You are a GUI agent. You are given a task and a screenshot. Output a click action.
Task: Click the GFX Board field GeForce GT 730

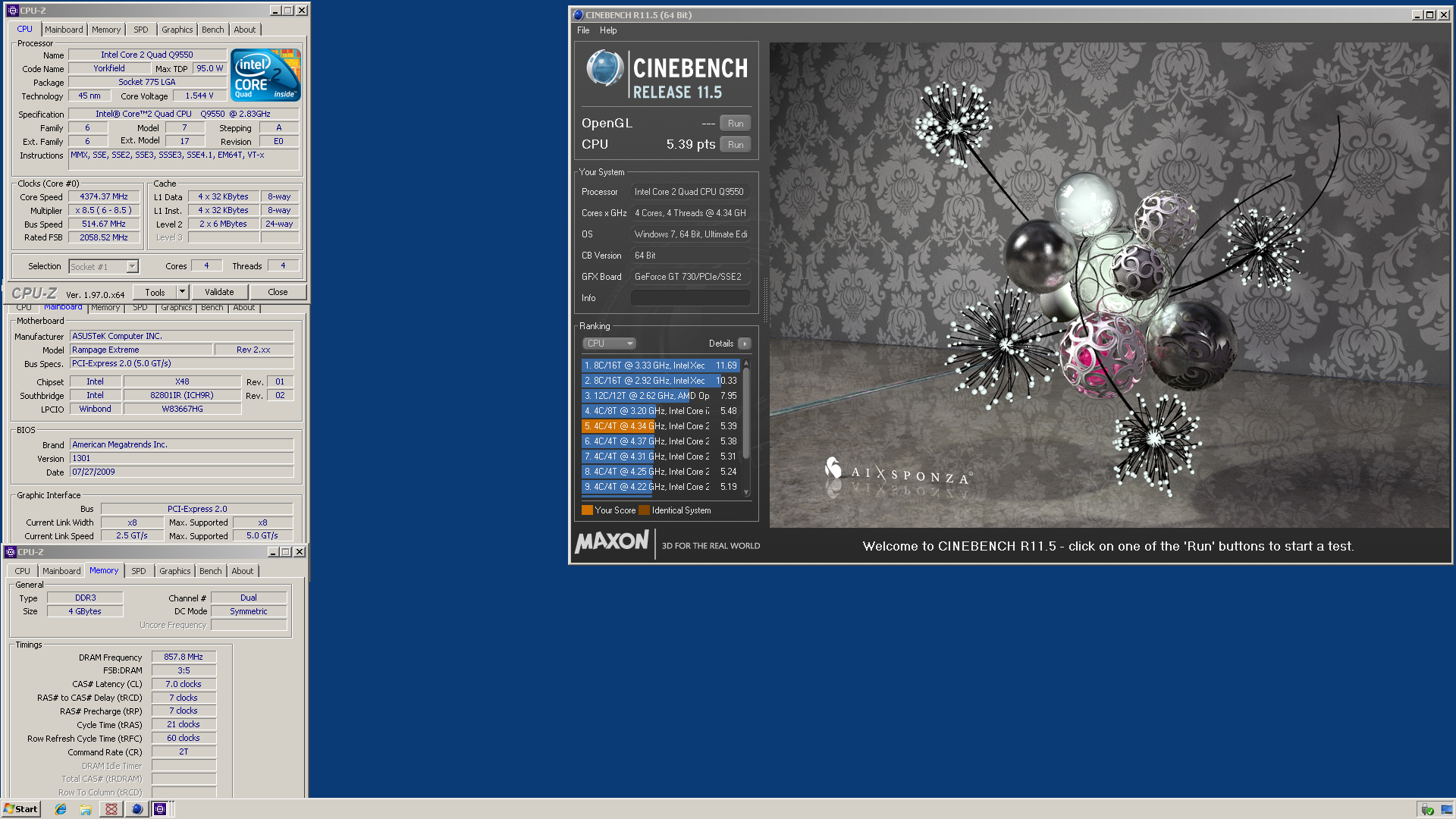(691, 277)
